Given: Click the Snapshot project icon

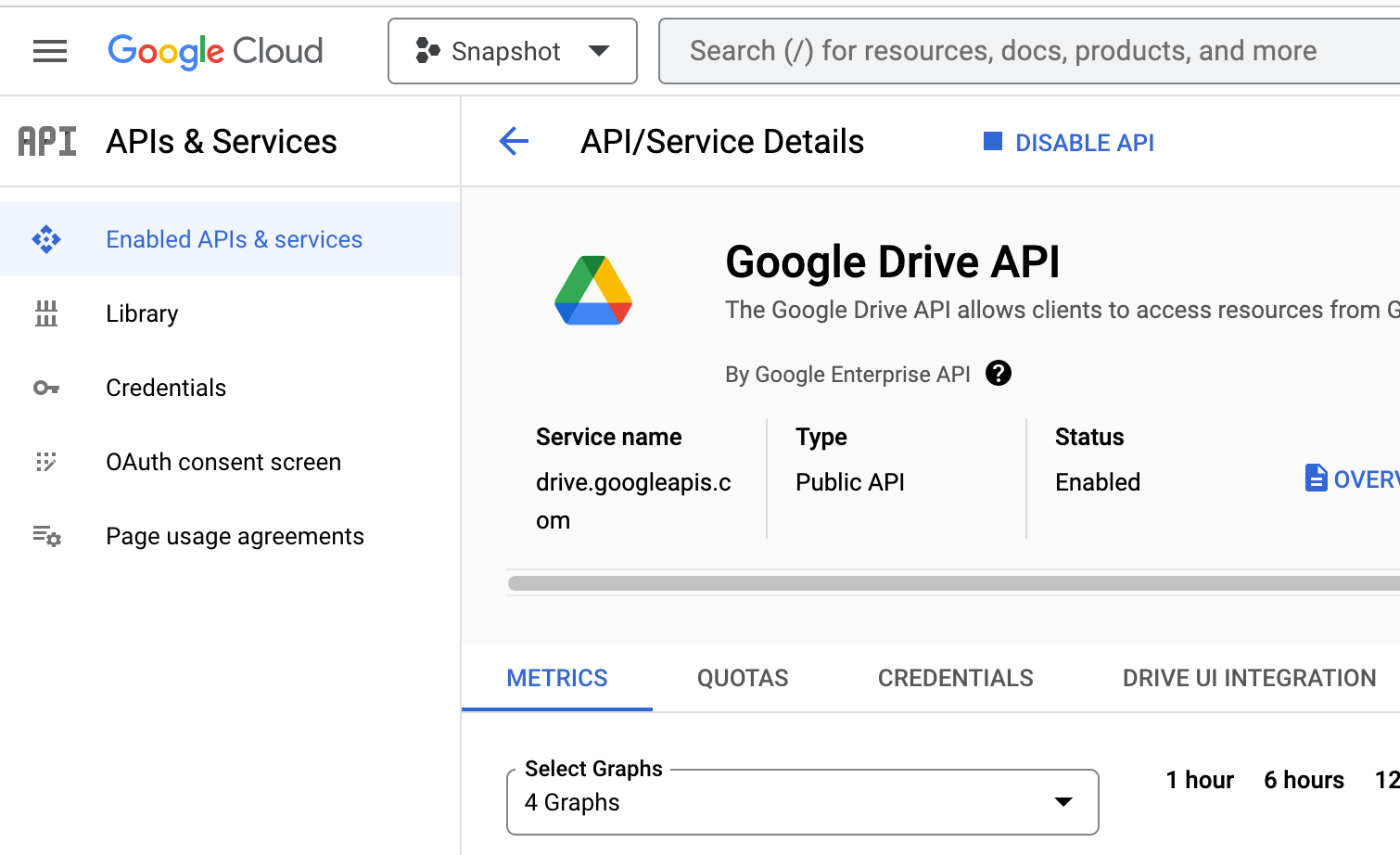Looking at the screenshot, I should coord(427,51).
